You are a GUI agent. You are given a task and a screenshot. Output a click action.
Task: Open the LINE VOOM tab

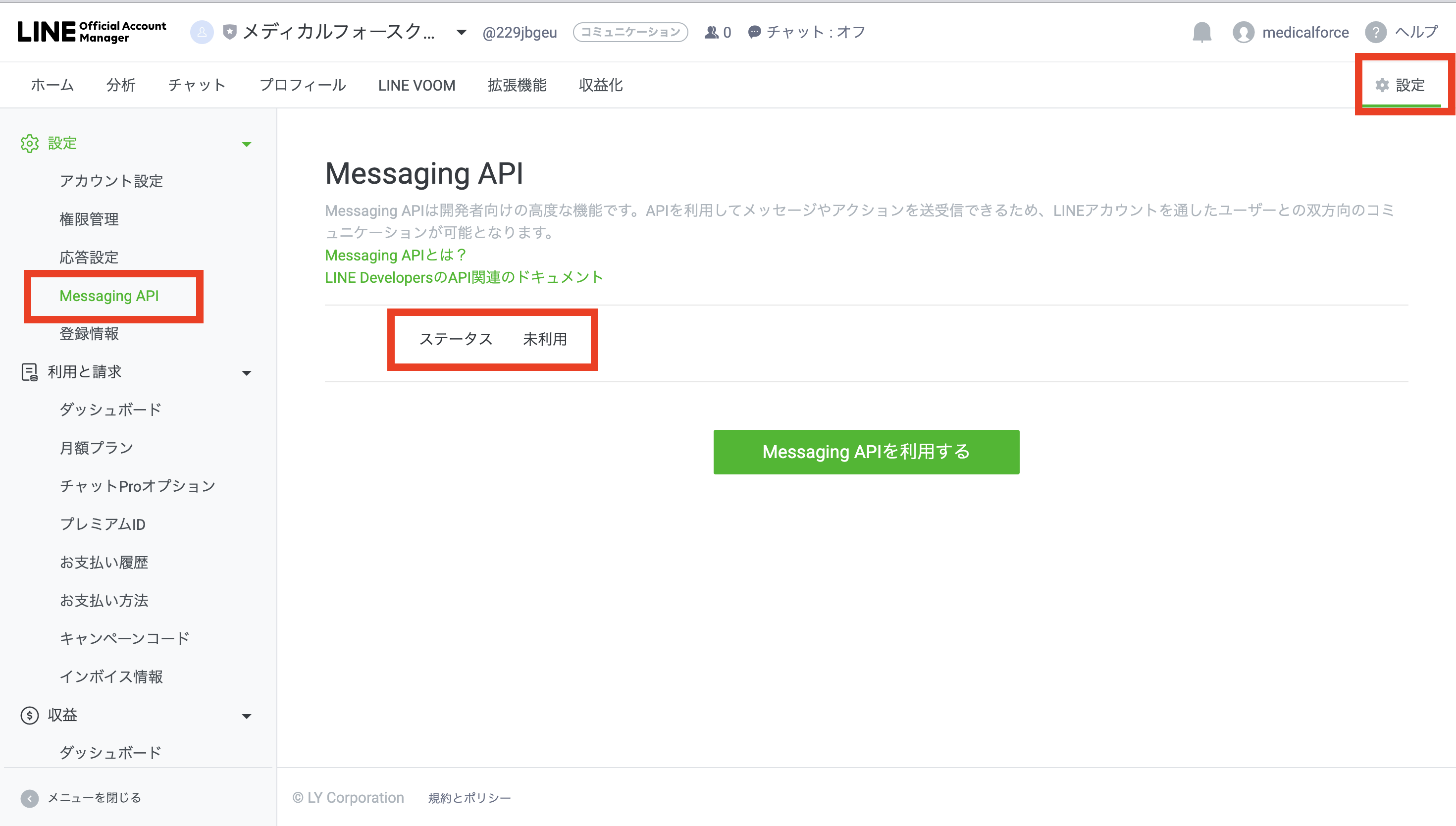(x=416, y=85)
